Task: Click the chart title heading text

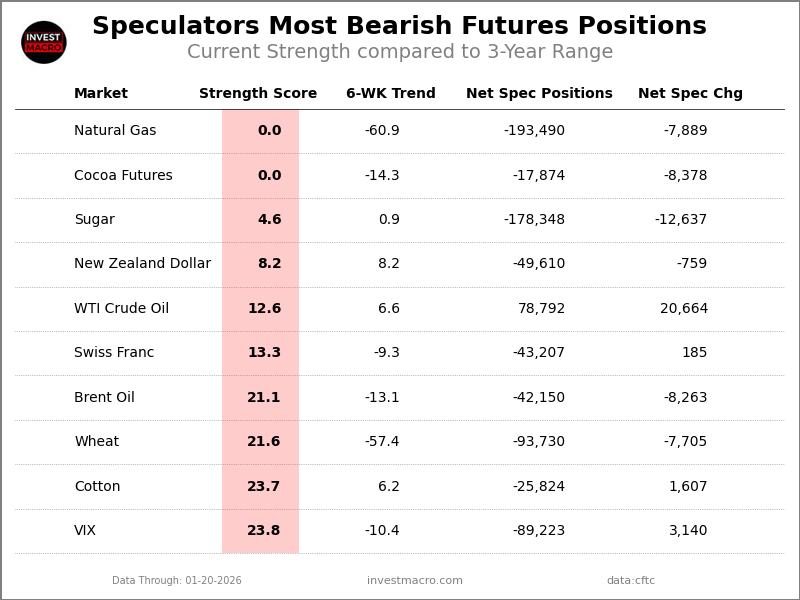Action: [x=399, y=27]
